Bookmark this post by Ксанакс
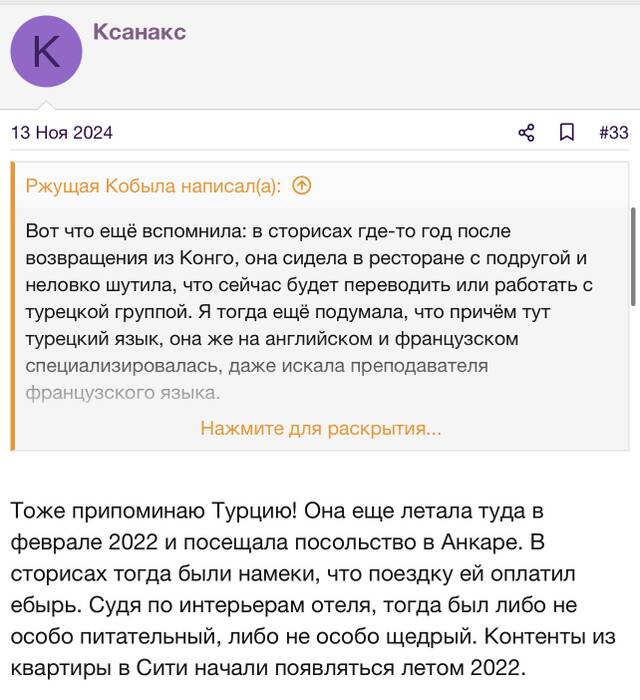Viewport: 640px width, 700px height. [567, 133]
